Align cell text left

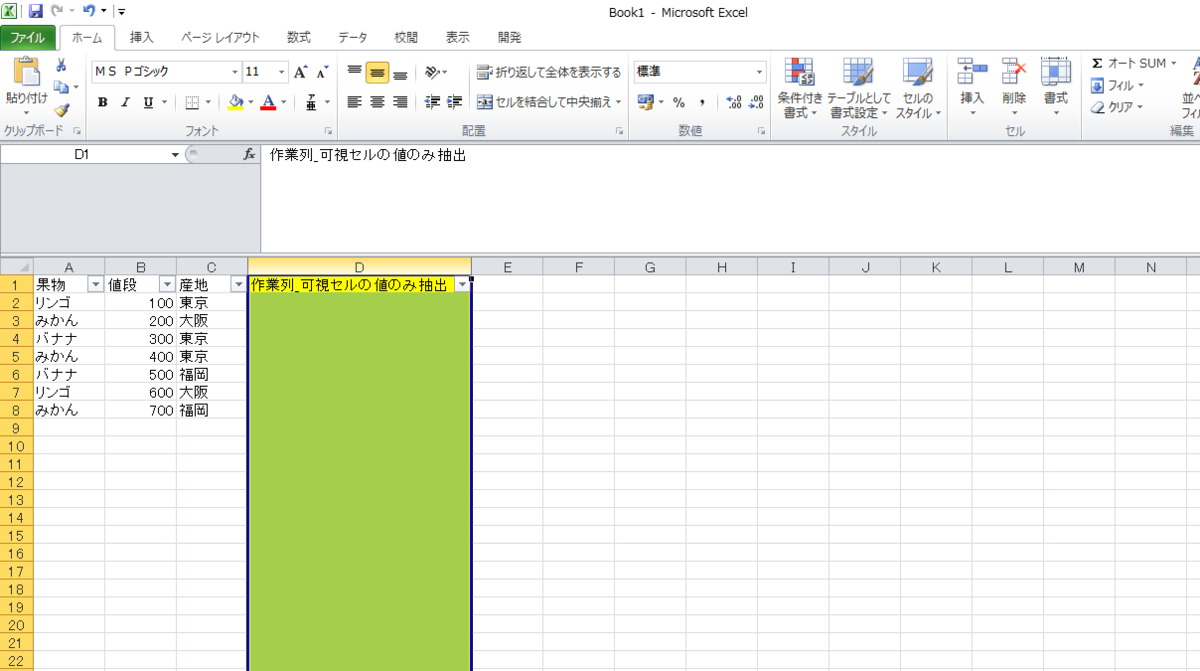point(354,102)
